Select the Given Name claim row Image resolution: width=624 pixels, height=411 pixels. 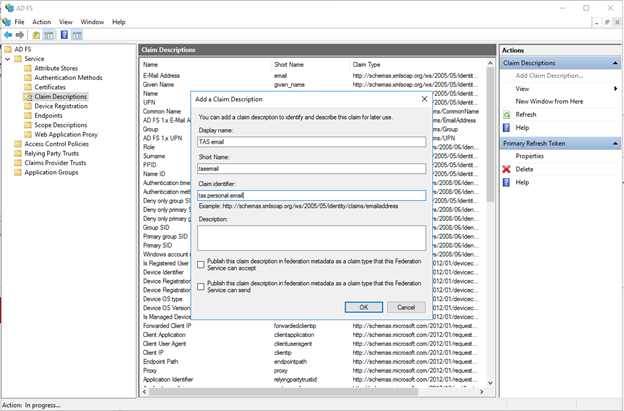[310, 84]
